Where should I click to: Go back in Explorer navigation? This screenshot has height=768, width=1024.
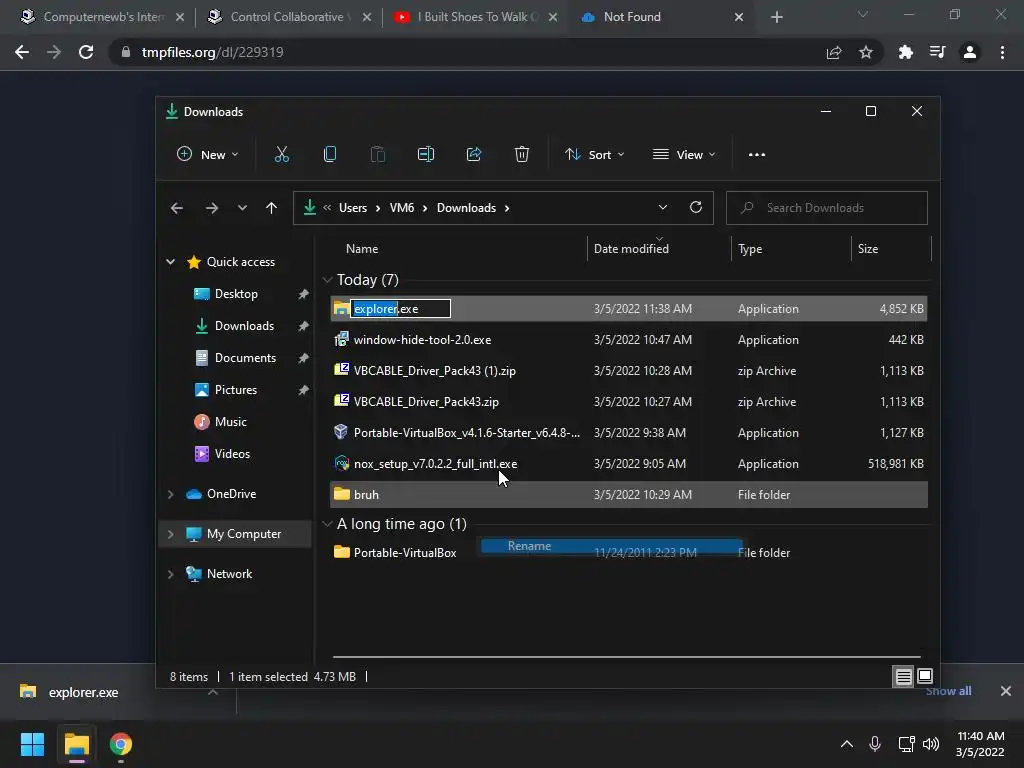tap(177, 208)
